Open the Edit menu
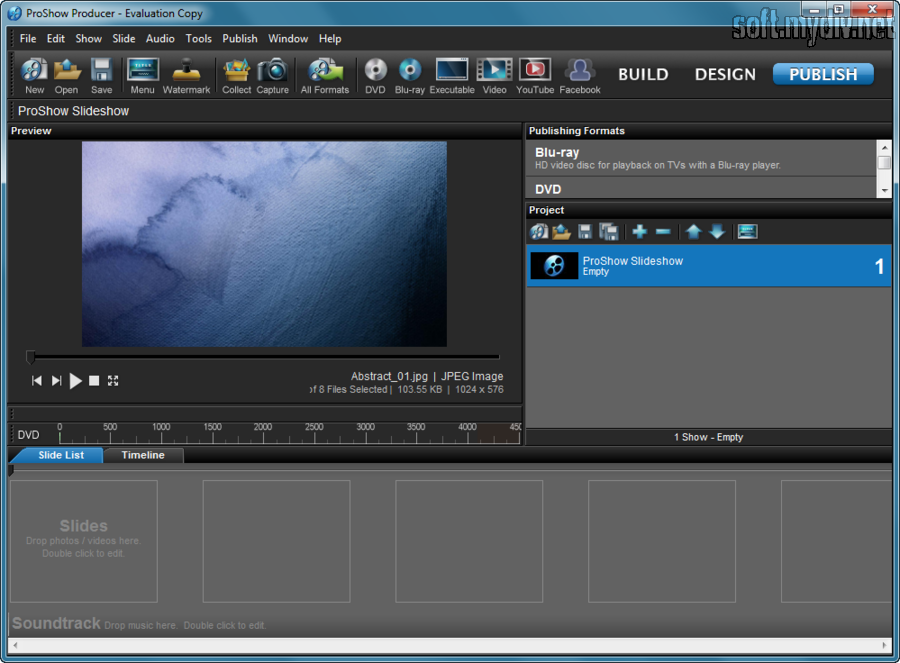Viewport: 900px width, 663px height. [56, 38]
